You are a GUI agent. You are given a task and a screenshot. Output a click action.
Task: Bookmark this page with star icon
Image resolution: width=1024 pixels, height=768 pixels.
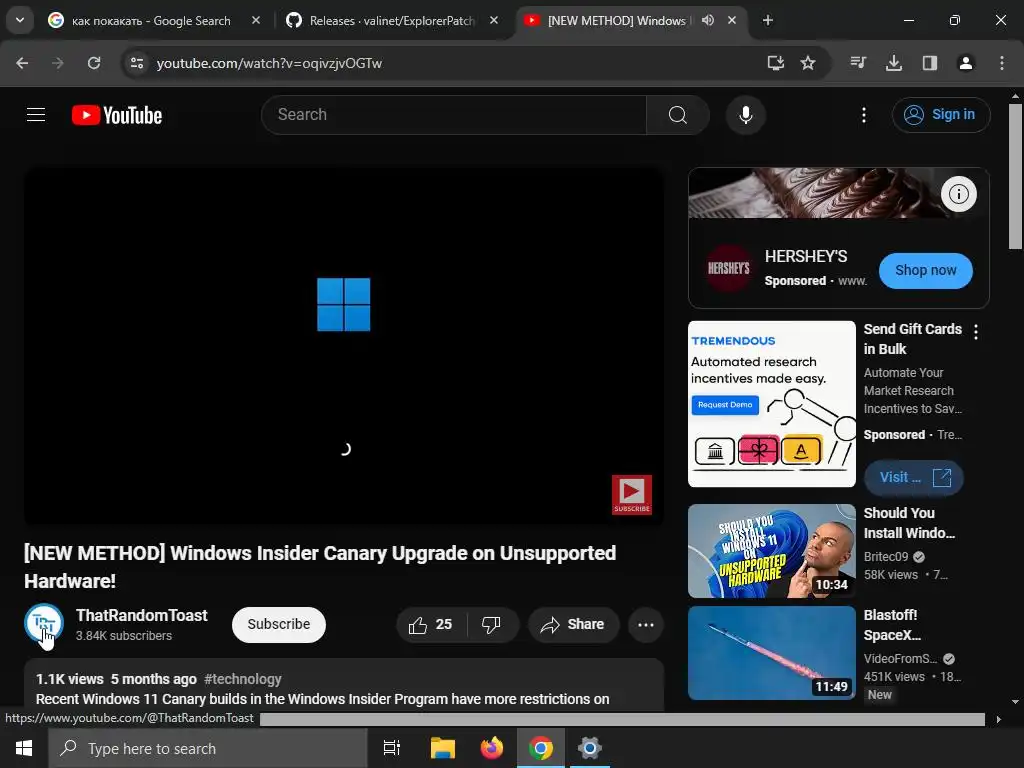[808, 63]
